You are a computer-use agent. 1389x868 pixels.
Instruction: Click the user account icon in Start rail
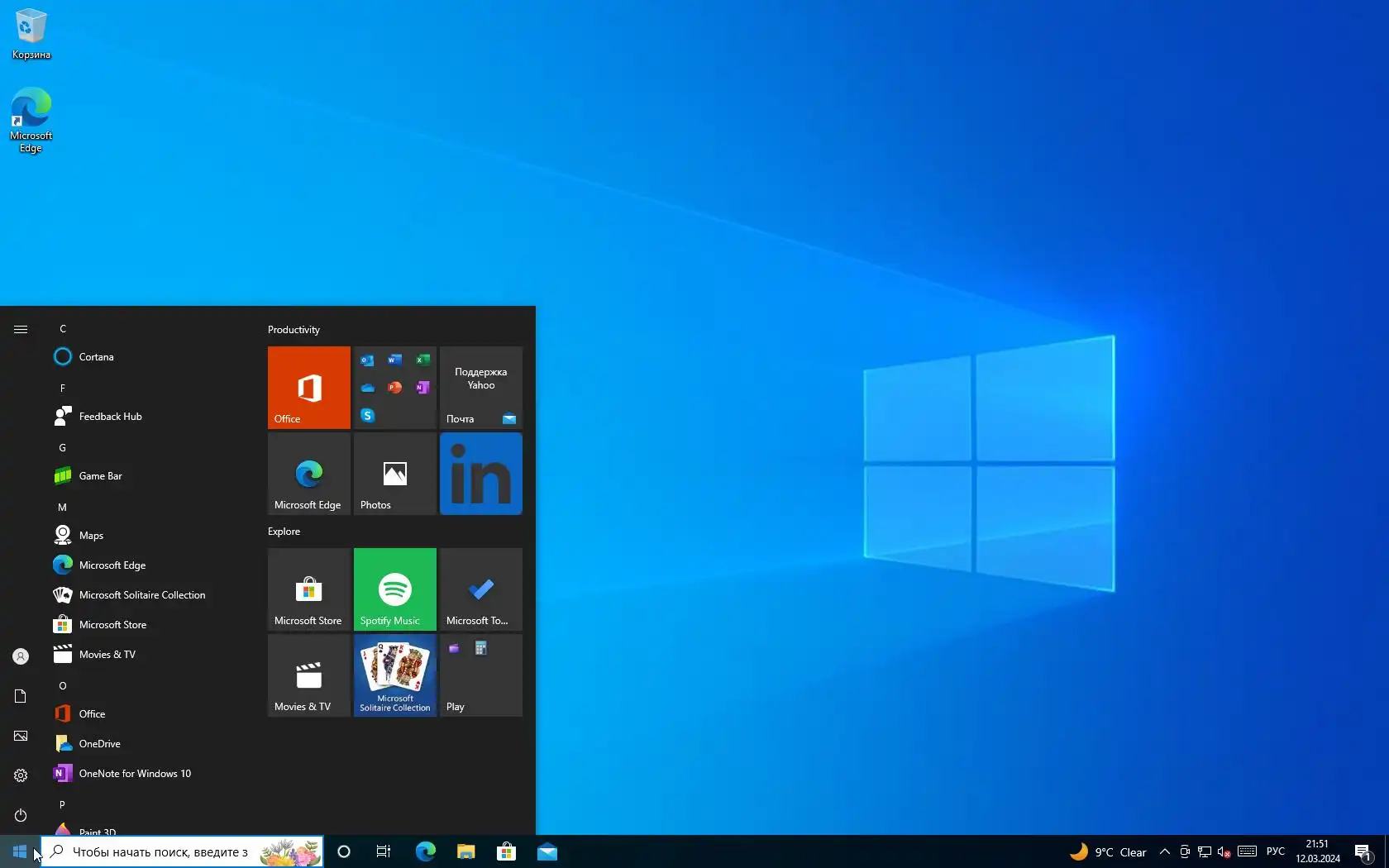pyautogui.click(x=21, y=656)
